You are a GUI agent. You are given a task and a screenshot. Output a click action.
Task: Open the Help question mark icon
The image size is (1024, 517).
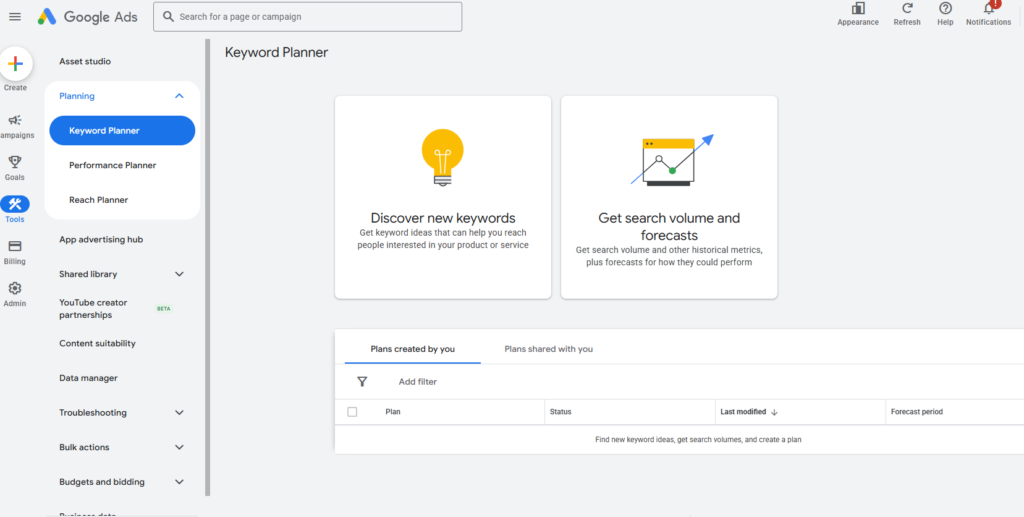point(945,9)
